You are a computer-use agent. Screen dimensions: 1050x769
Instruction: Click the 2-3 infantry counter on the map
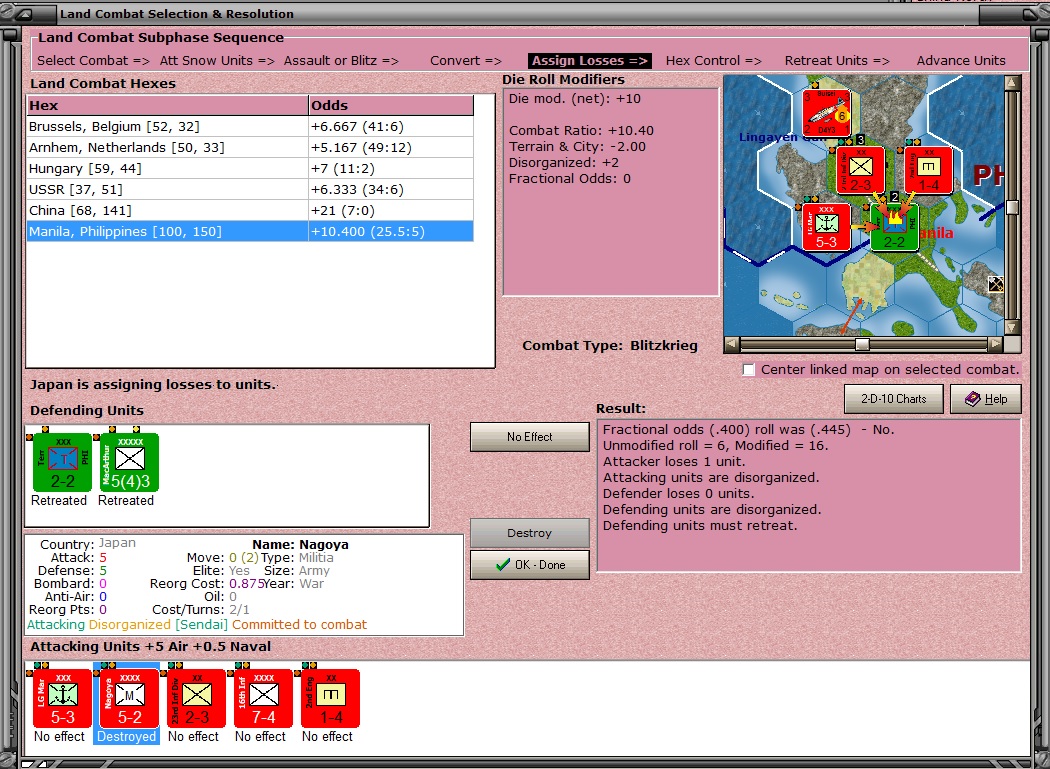[x=860, y=171]
